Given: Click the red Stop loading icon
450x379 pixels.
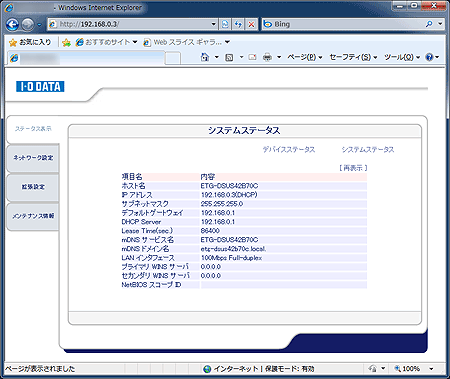Looking at the screenshot, I should coord(251,24).
